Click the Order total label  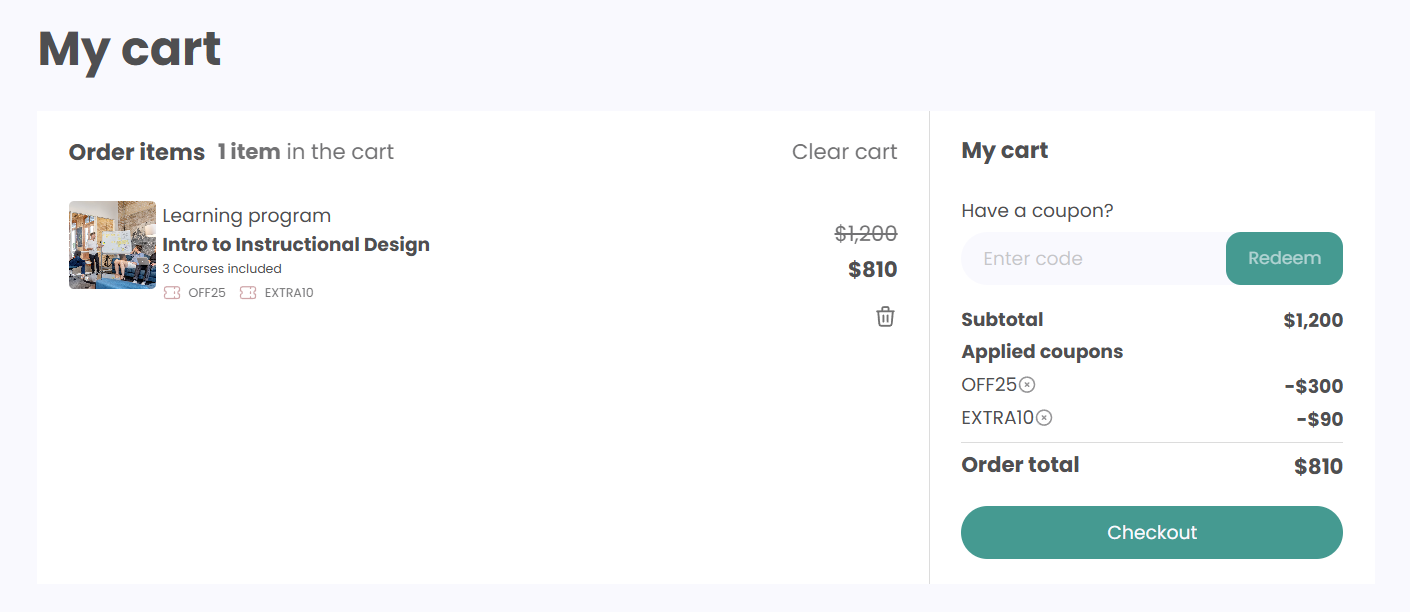pyautogui.click(x=1020, y=465)
